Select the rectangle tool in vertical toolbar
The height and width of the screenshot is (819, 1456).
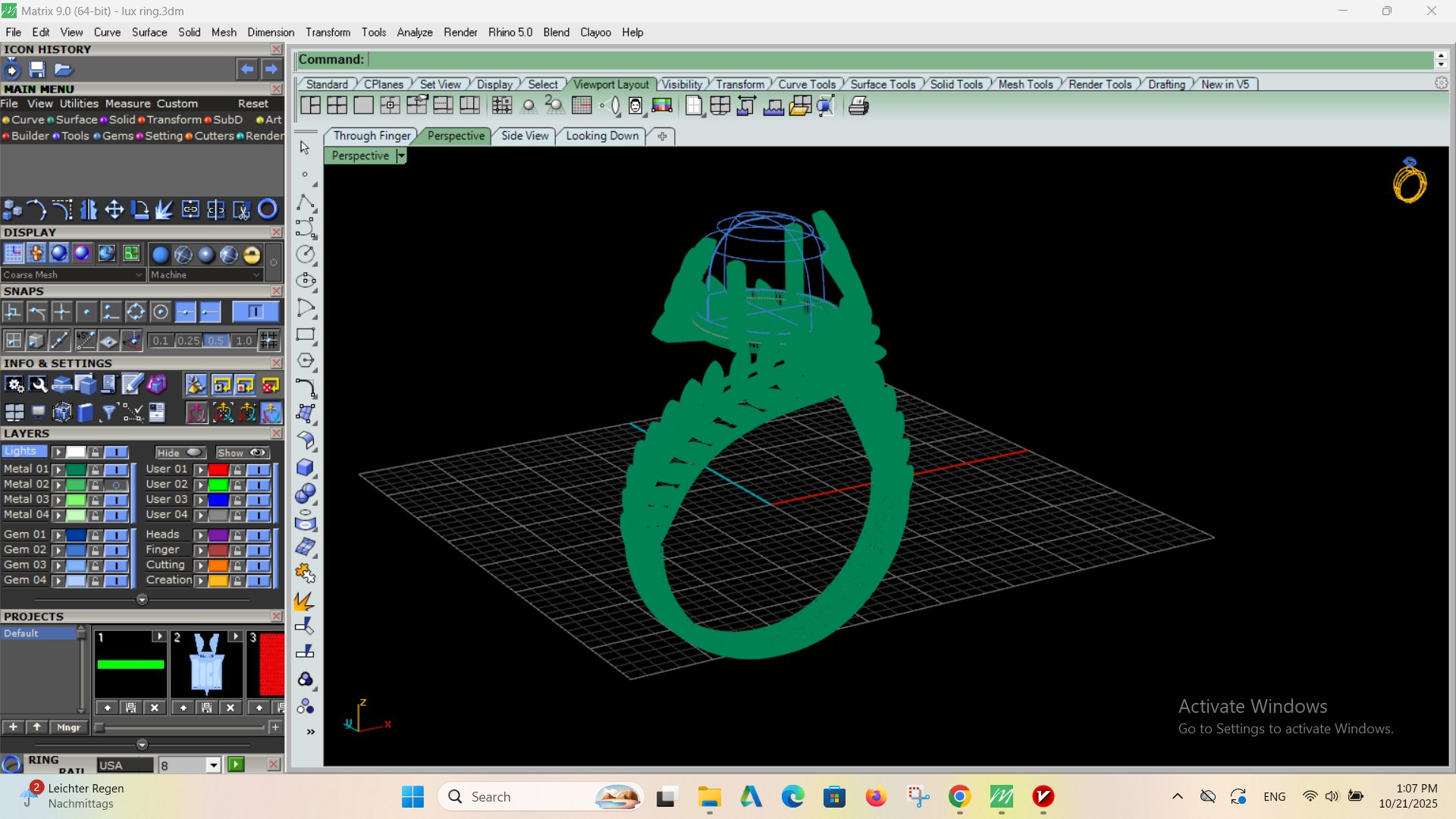[305, 334]
